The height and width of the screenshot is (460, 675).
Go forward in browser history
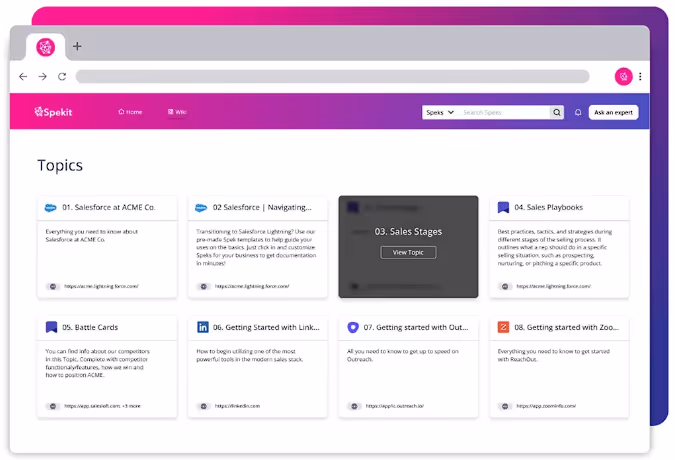click(43, 77)
